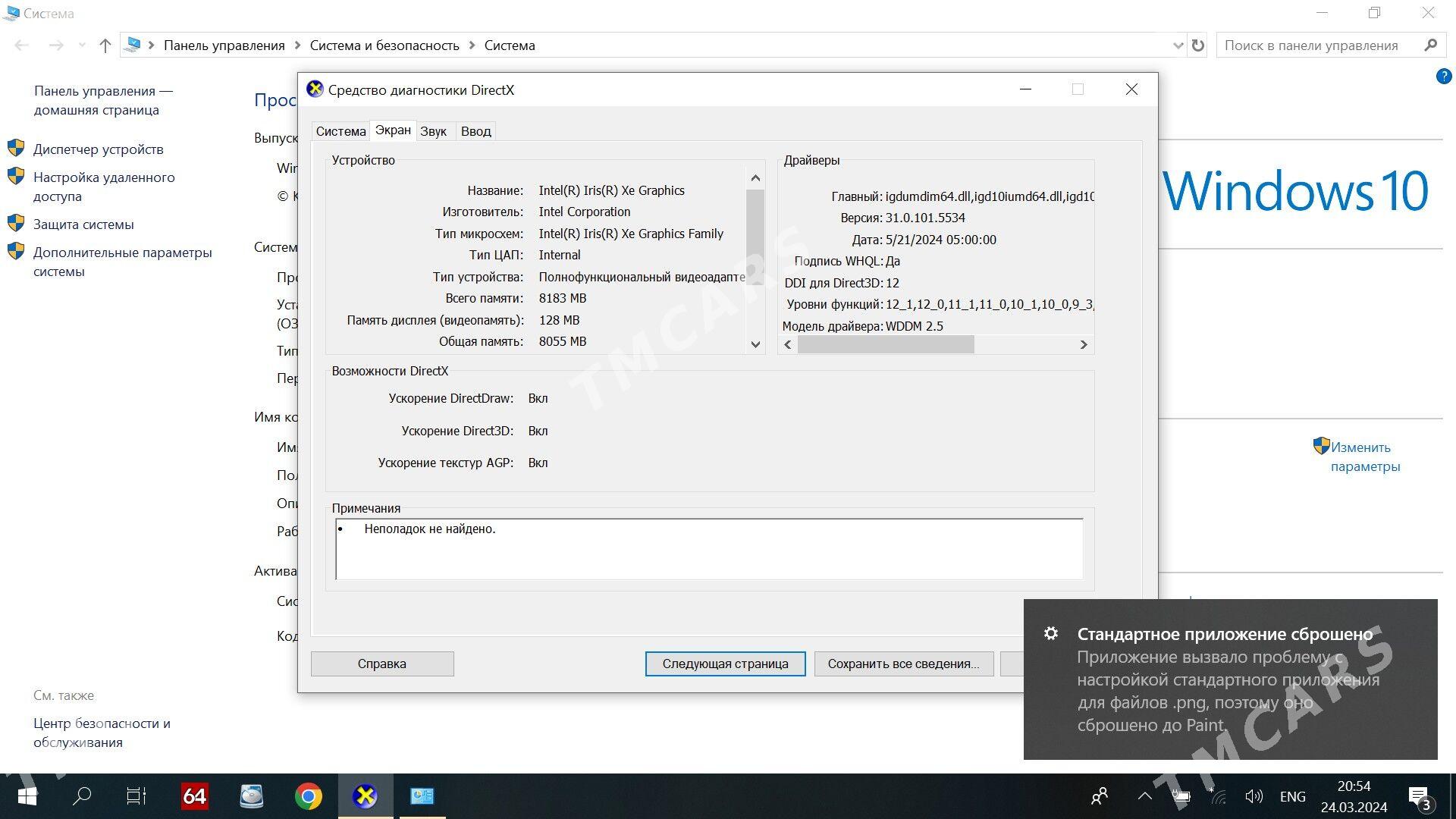The width and height of the screenshot is (1456, 819).
Task: Click the volume speaker icon
Action: point(1254,796)
